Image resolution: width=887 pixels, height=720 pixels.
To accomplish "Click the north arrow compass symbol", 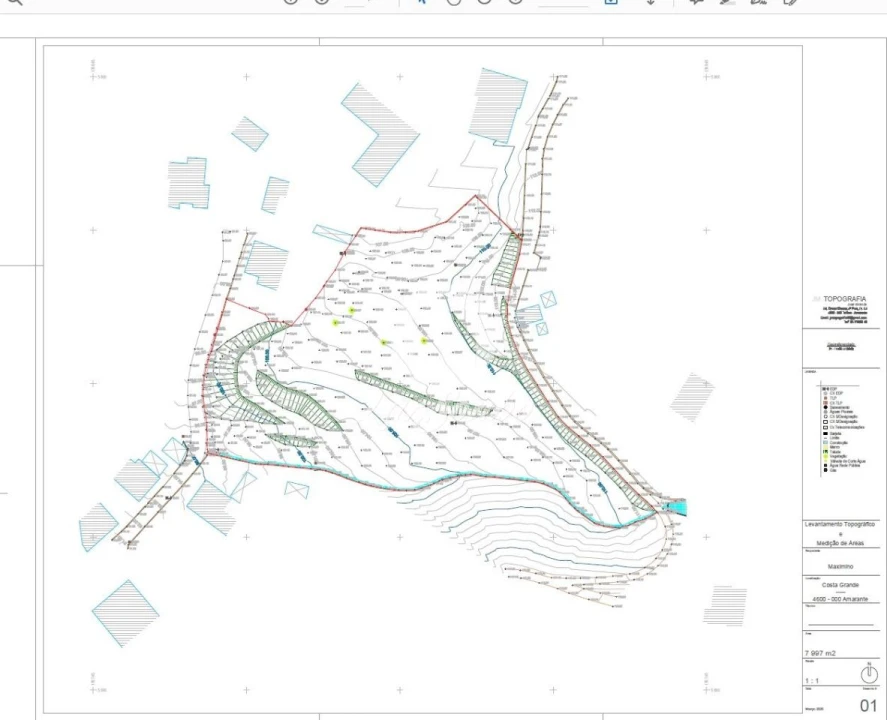I will (x=868, y=673).
